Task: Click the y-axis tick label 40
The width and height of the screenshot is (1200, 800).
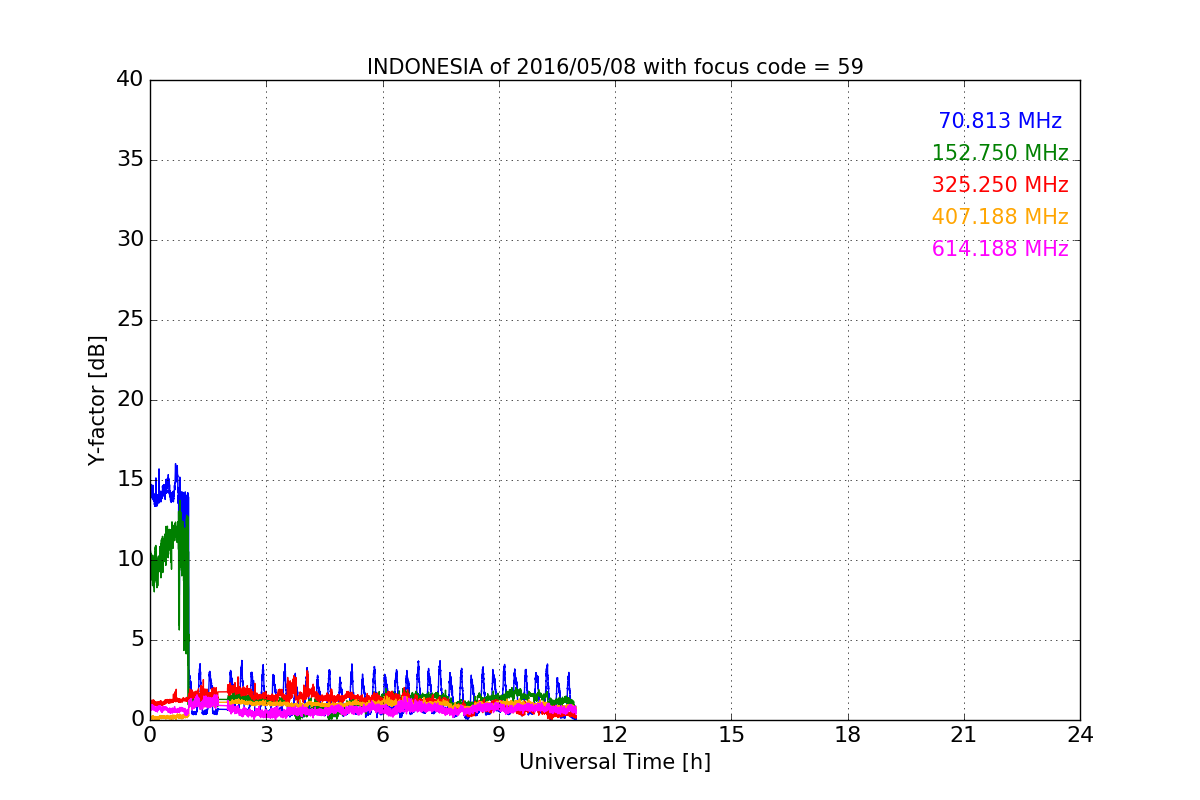Action: 130,79
